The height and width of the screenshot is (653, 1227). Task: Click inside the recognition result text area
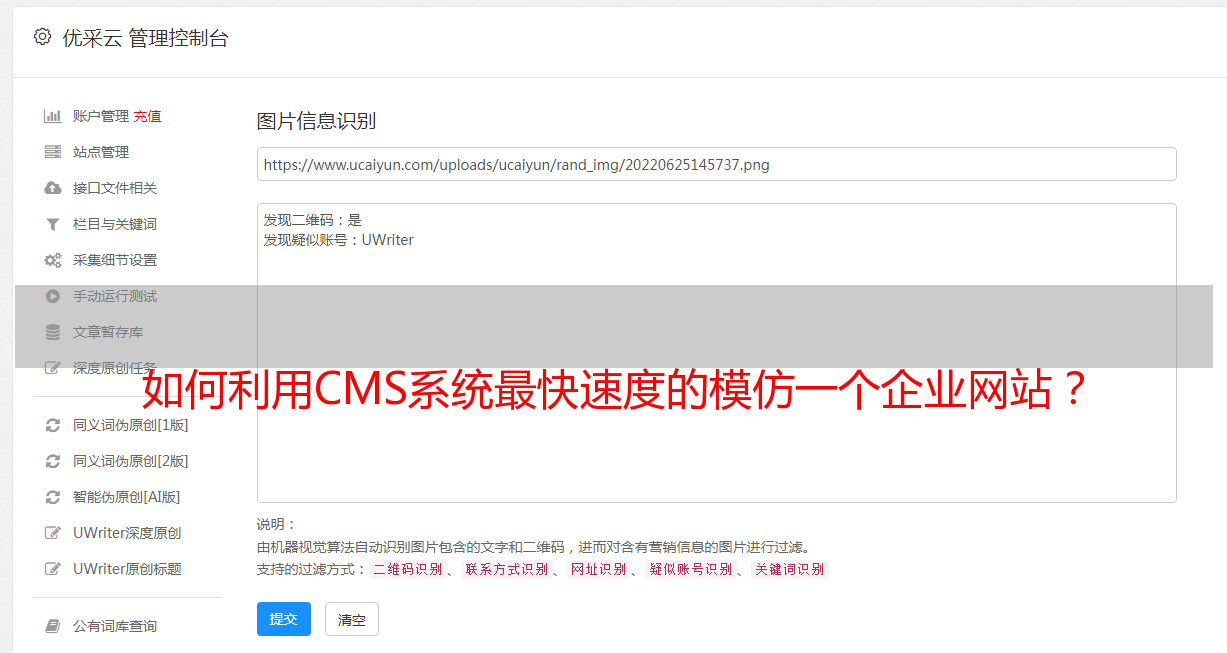tap(716, 353)
